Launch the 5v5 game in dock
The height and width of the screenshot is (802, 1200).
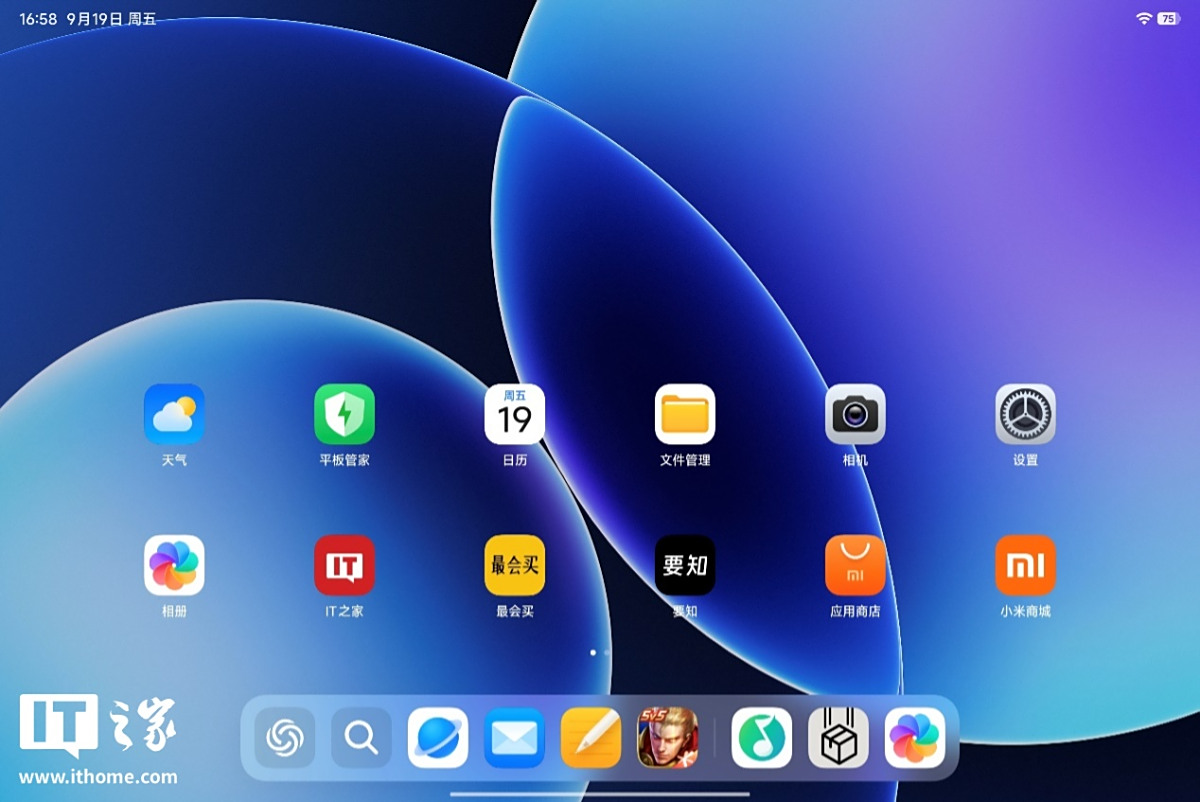[667, 738]
